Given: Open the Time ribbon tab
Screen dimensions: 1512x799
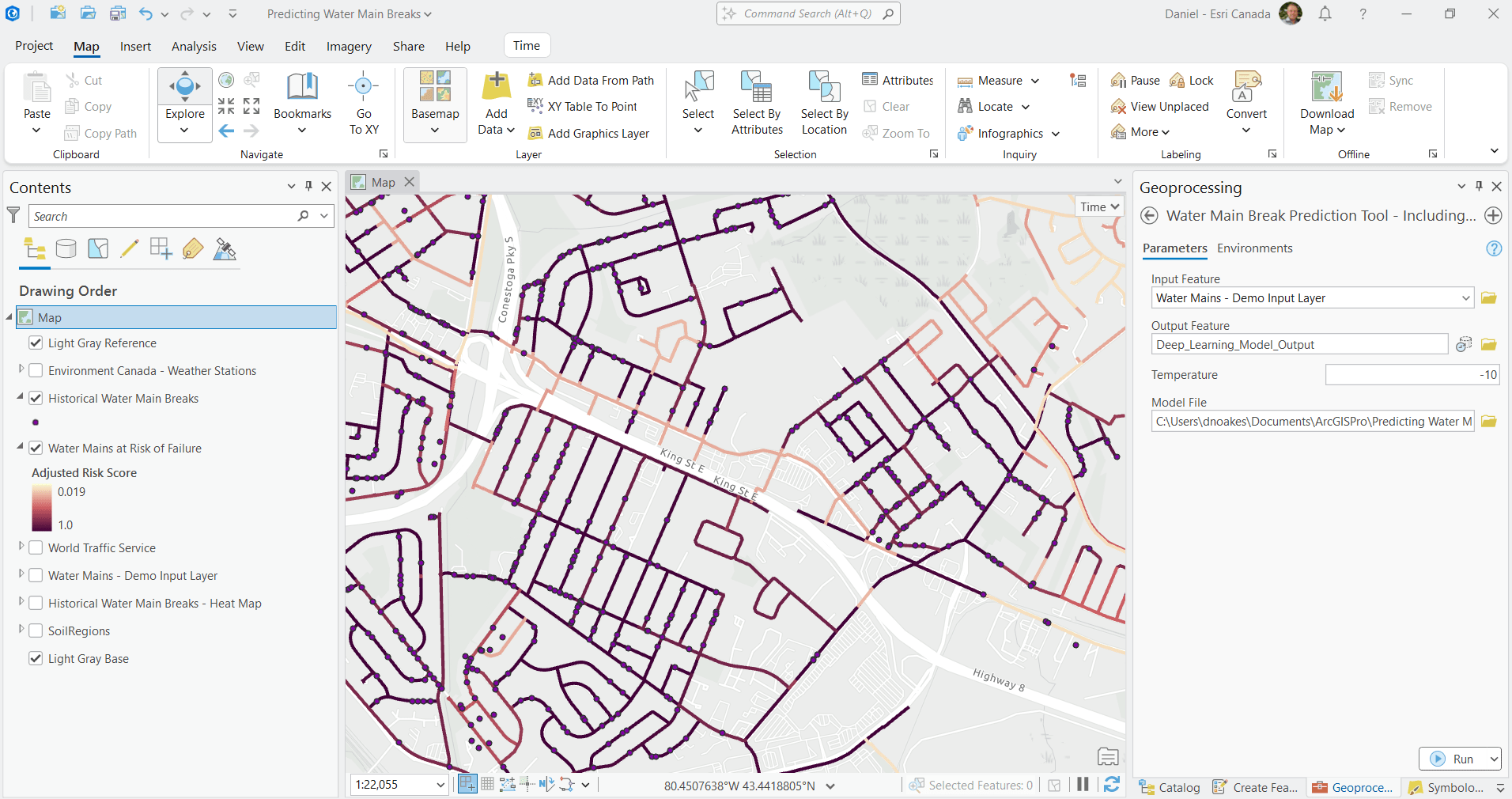Looking at the screenshot, I should [x=527, y=45].
